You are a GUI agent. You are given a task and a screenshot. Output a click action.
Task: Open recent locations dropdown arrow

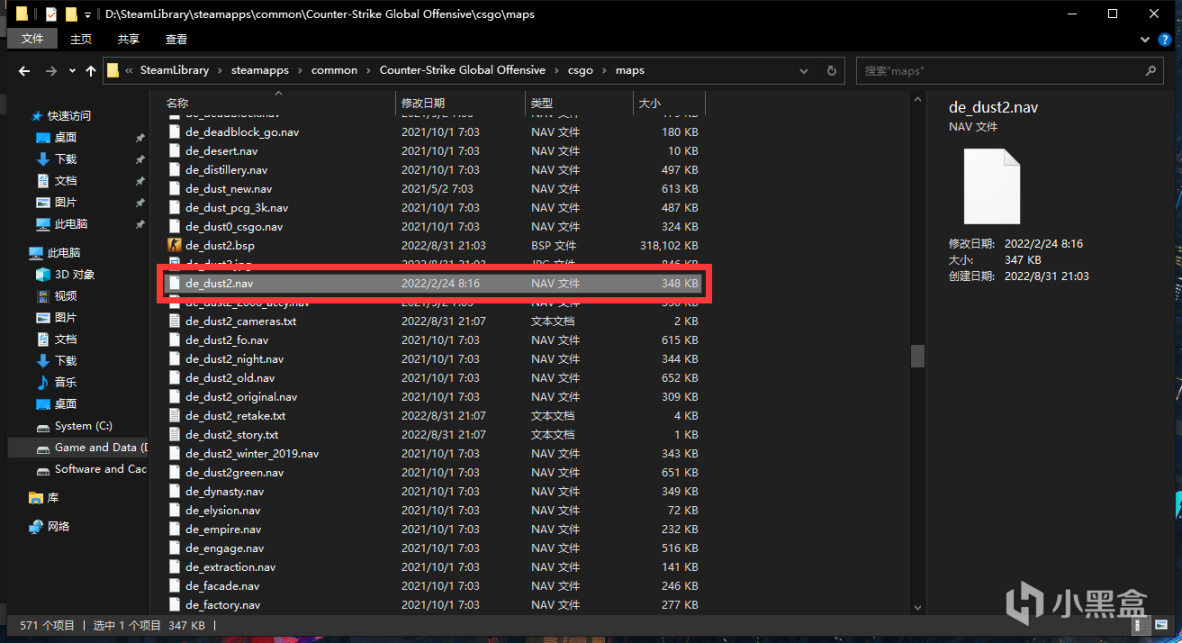72,71
